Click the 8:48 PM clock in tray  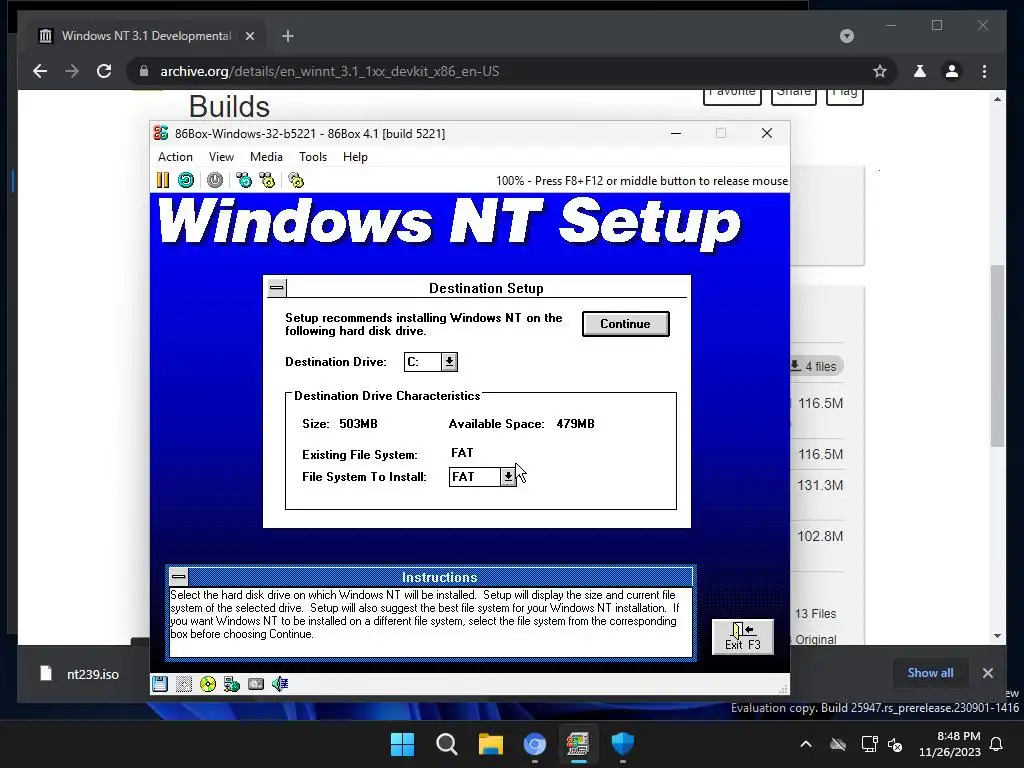(959, 736)
